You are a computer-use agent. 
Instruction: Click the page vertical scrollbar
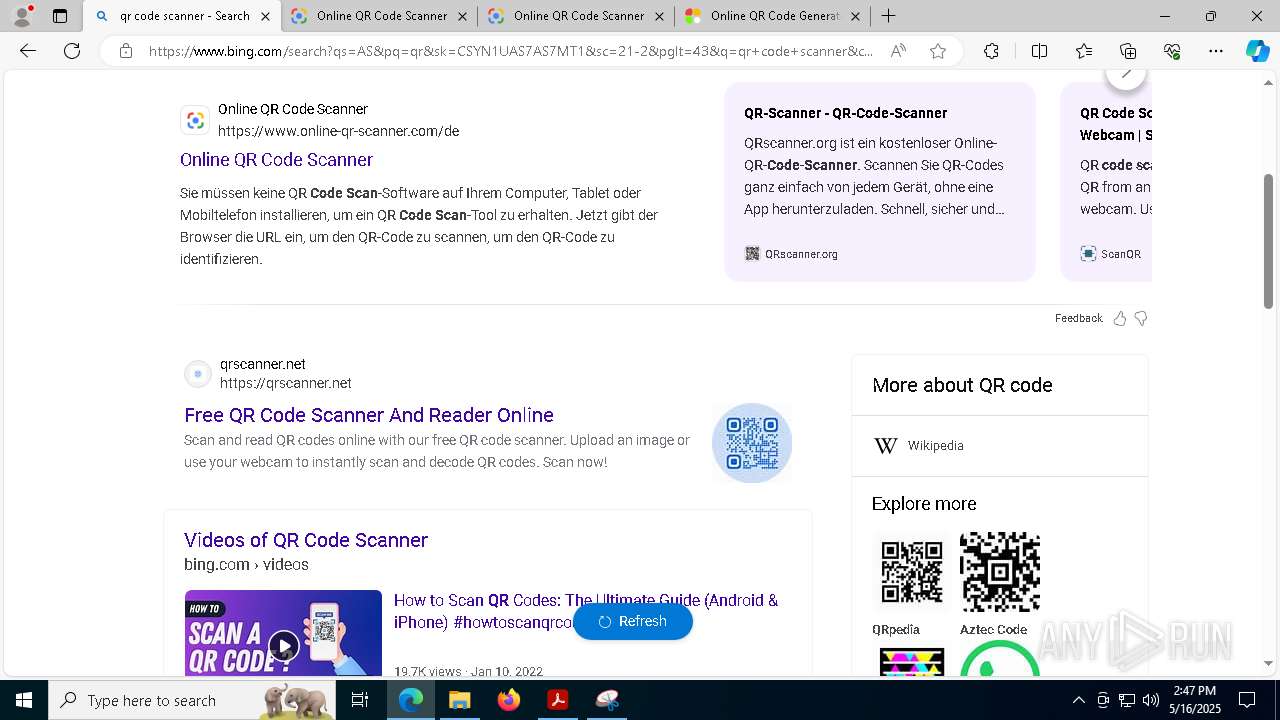click(x=1269, y=241)
